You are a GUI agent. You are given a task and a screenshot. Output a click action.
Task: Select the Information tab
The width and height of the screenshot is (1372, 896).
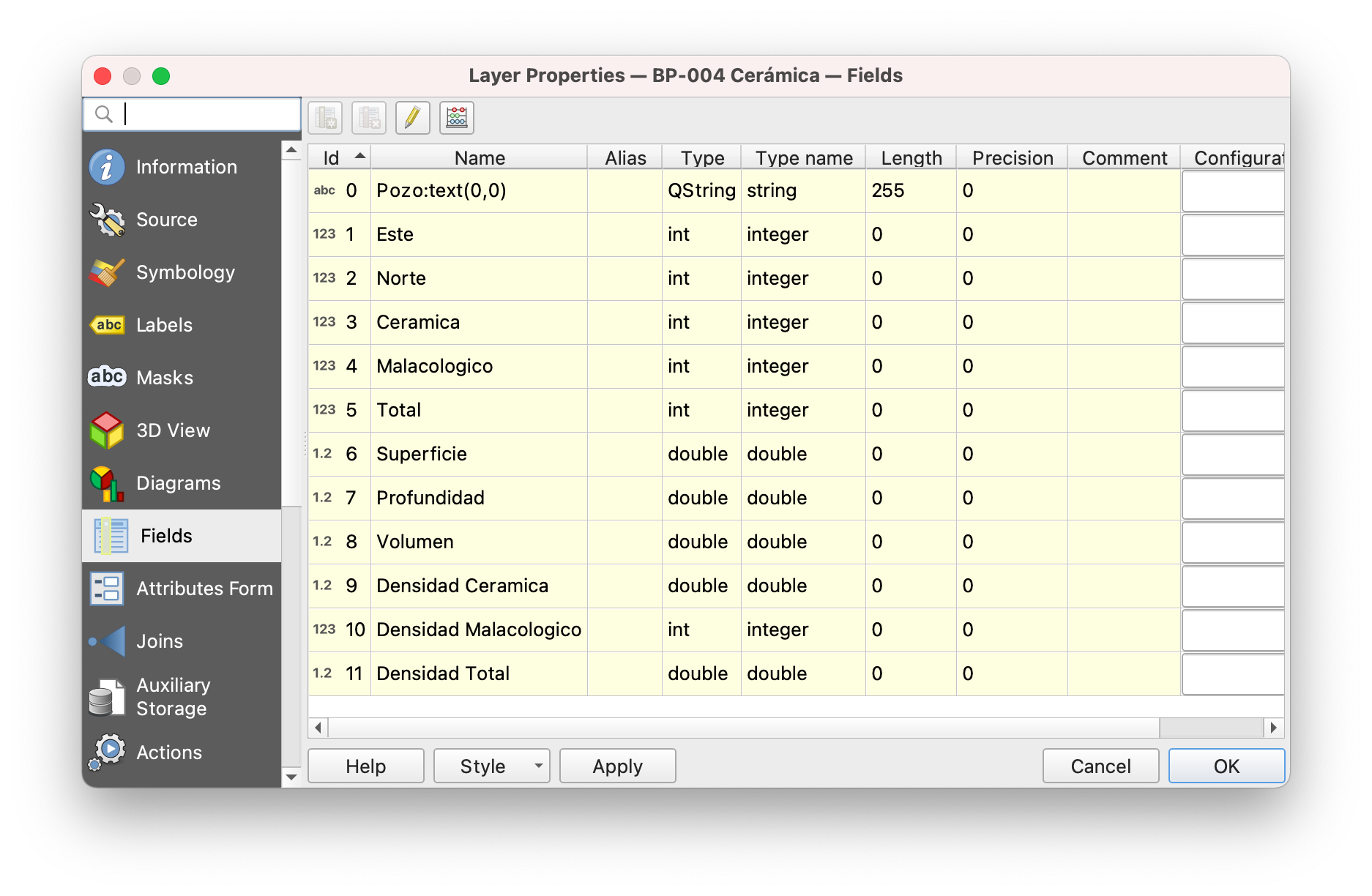[x=185, y=167]
